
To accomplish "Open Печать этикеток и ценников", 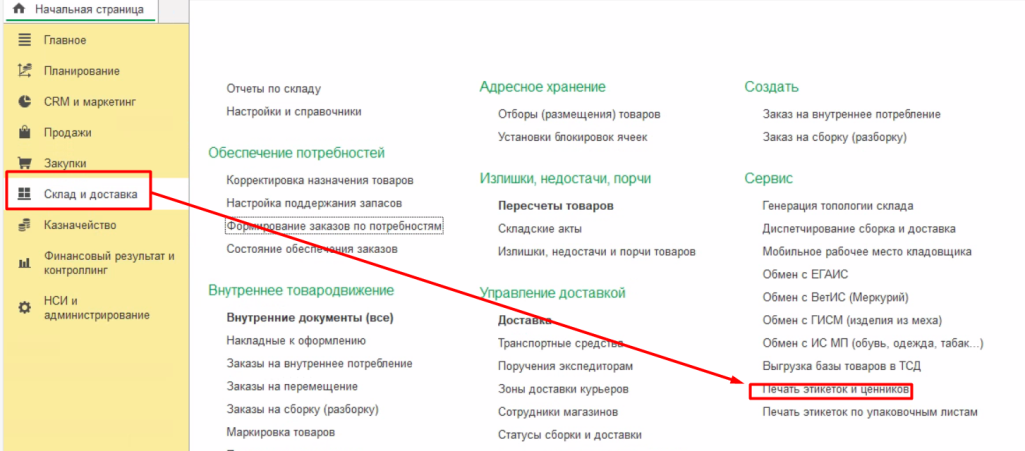I will point(835,390).
